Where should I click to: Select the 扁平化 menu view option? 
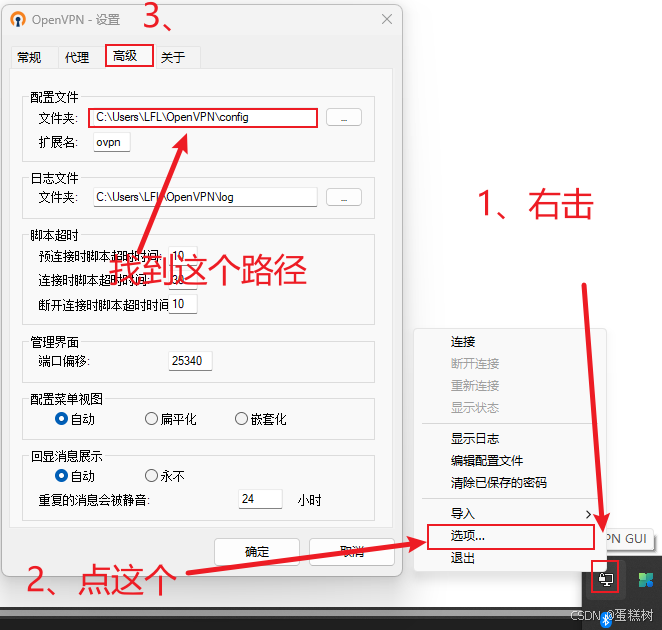[170, 419]
